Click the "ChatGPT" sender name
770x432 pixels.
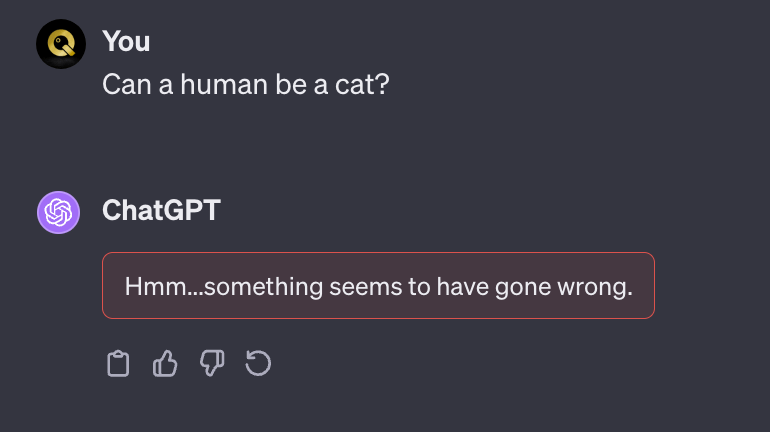point(161,210)
